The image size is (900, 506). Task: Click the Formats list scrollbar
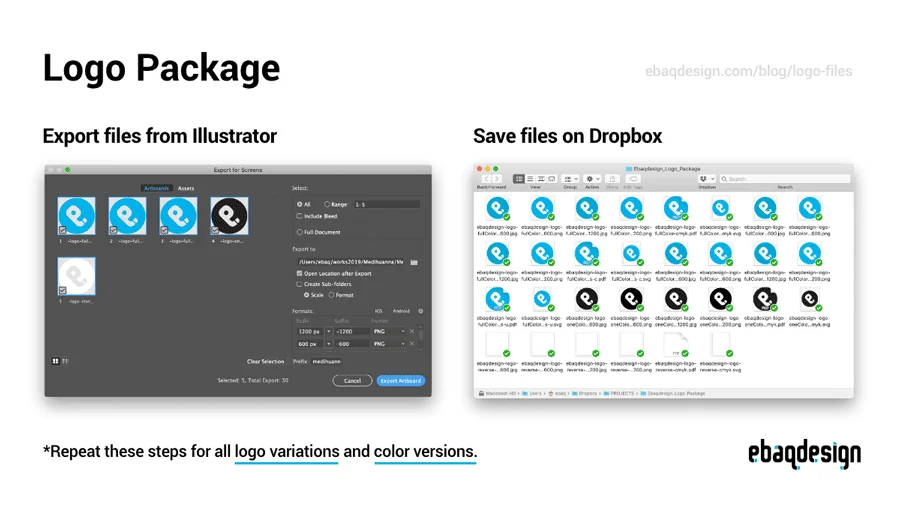(x=421, y=334)
